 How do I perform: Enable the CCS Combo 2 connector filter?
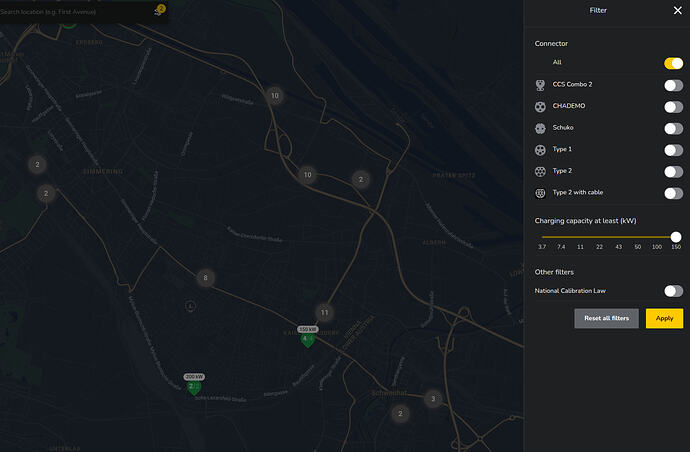pyautogui.click(x=673, y=85)
